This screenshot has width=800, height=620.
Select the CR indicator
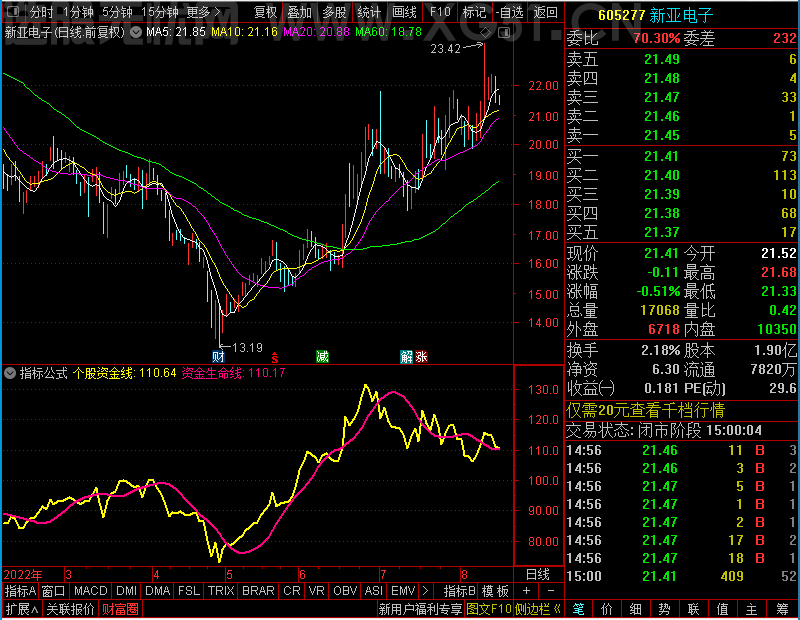pyautogui.click(x=292, y=591)
